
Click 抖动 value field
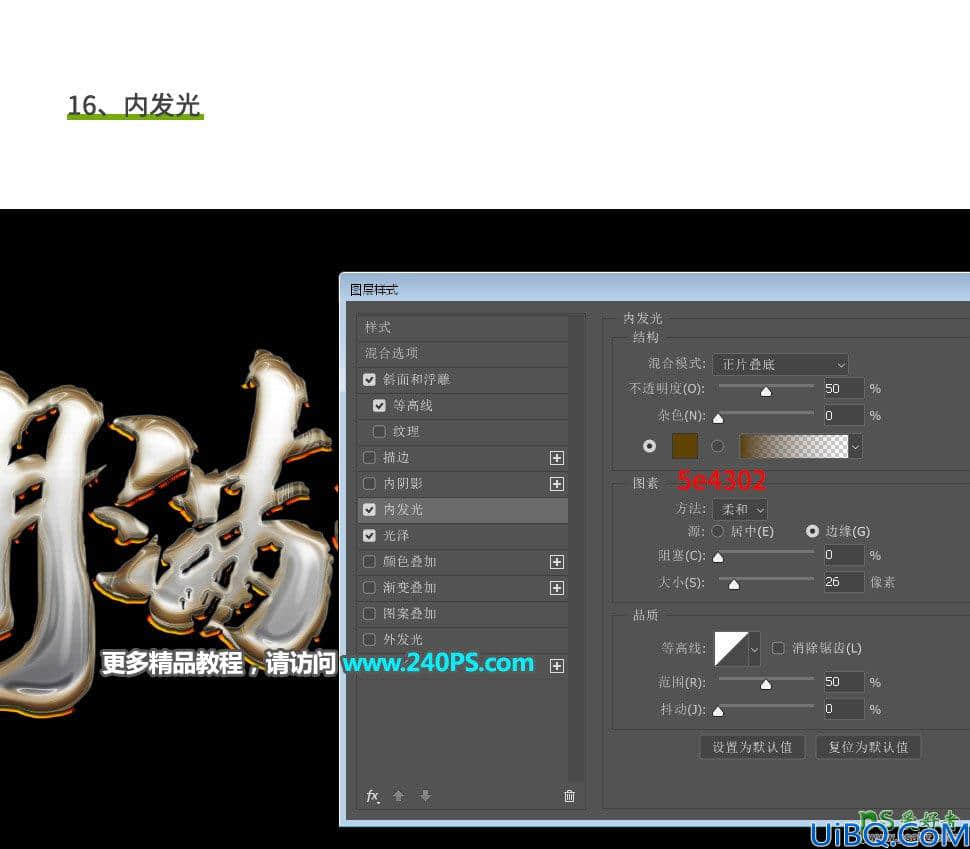[843, 709]
